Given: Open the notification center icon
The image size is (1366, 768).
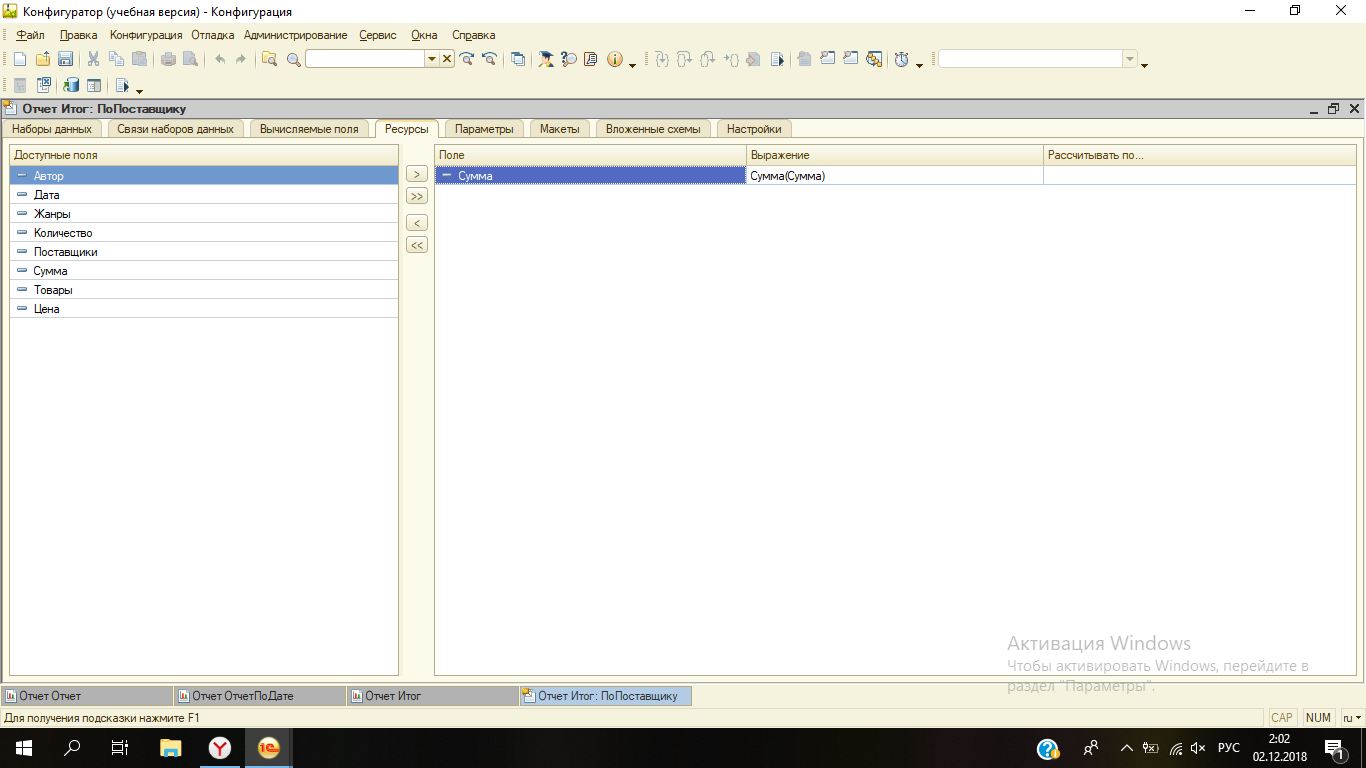Looking at the screenshot, I should pyautogui.click(x=1334, y=748).
